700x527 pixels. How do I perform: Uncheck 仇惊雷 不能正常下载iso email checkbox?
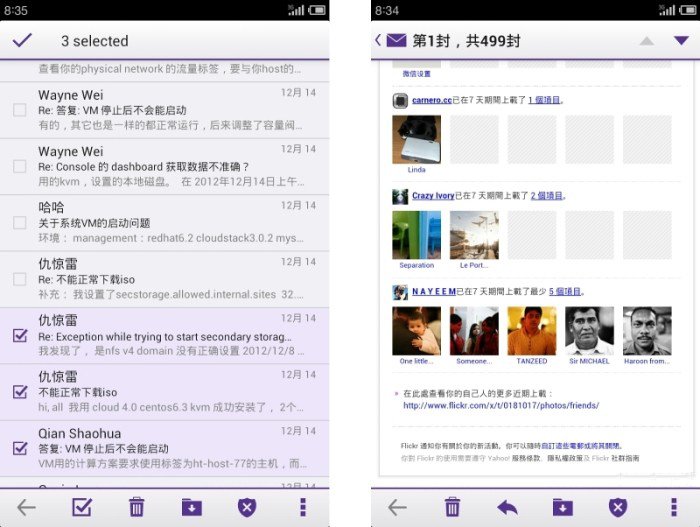tap(20, 391)
